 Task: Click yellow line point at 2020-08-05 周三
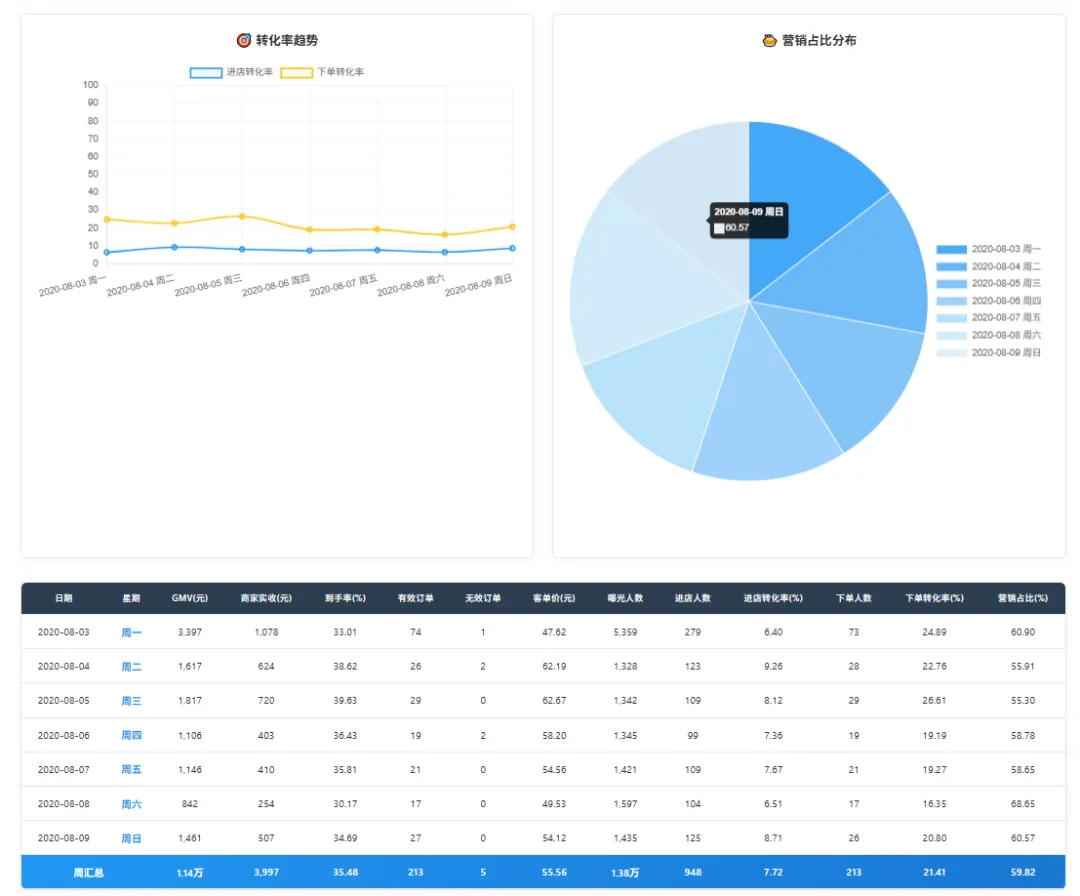pos(242,216)
